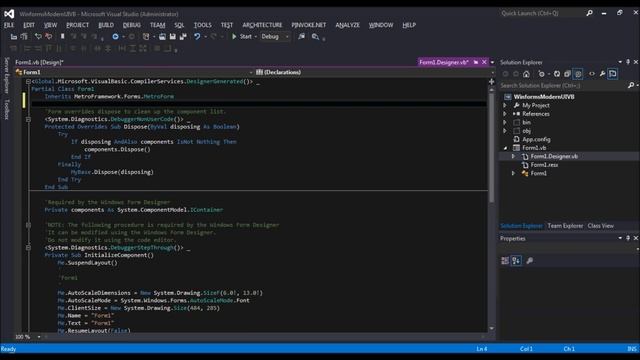The height and width of the screenshot is (360, 640).
Task: Click the Search Solution Explorer field
Action: [563, 85]
